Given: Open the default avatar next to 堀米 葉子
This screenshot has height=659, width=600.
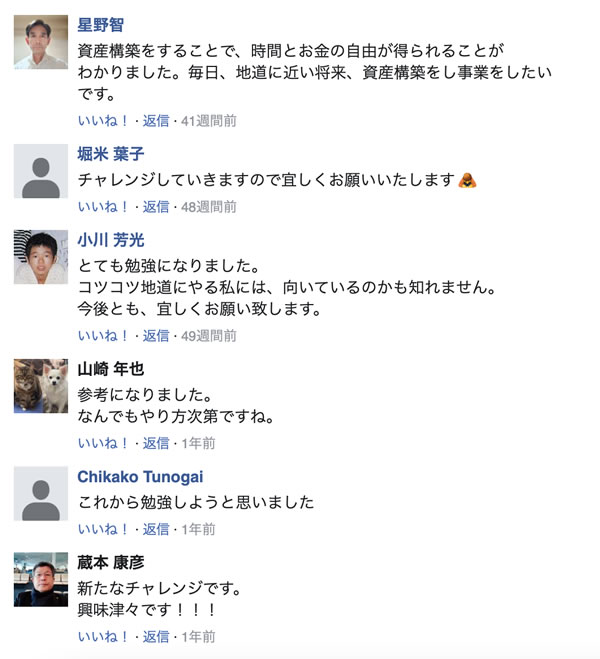Looking at the screenshot, I should click(41, 171).
